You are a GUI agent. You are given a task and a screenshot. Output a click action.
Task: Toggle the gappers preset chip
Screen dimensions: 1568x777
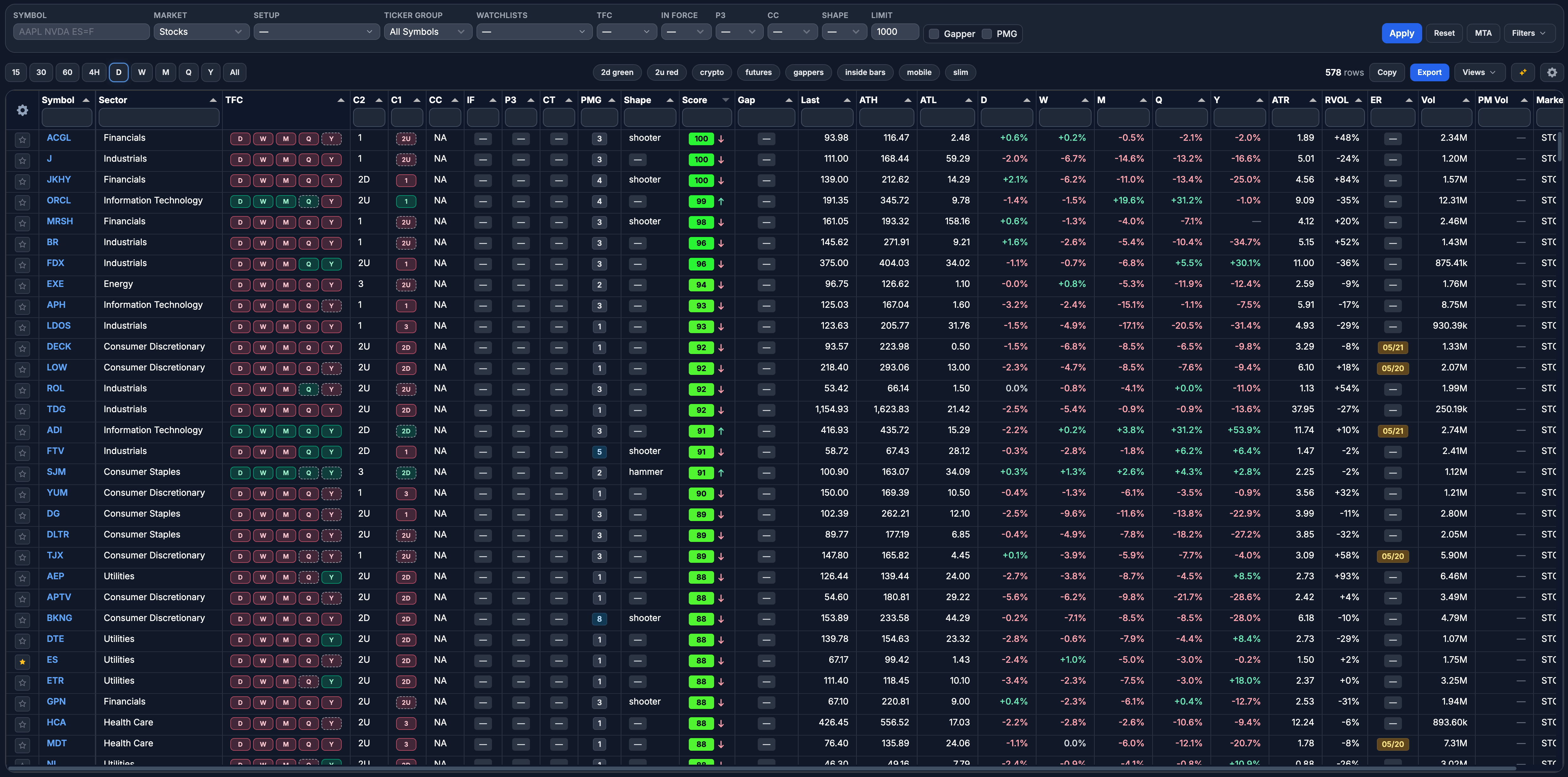coord(808,72)
